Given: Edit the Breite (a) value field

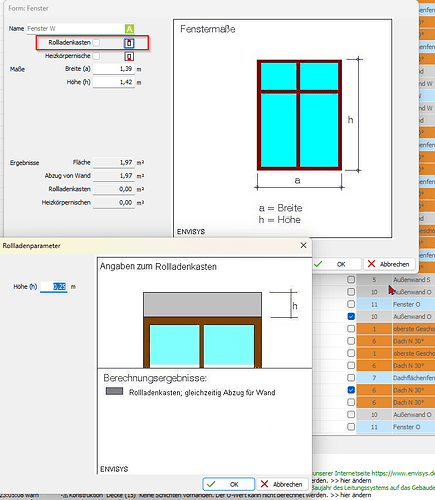Looking at the screenshot, I should pos(114,69).
